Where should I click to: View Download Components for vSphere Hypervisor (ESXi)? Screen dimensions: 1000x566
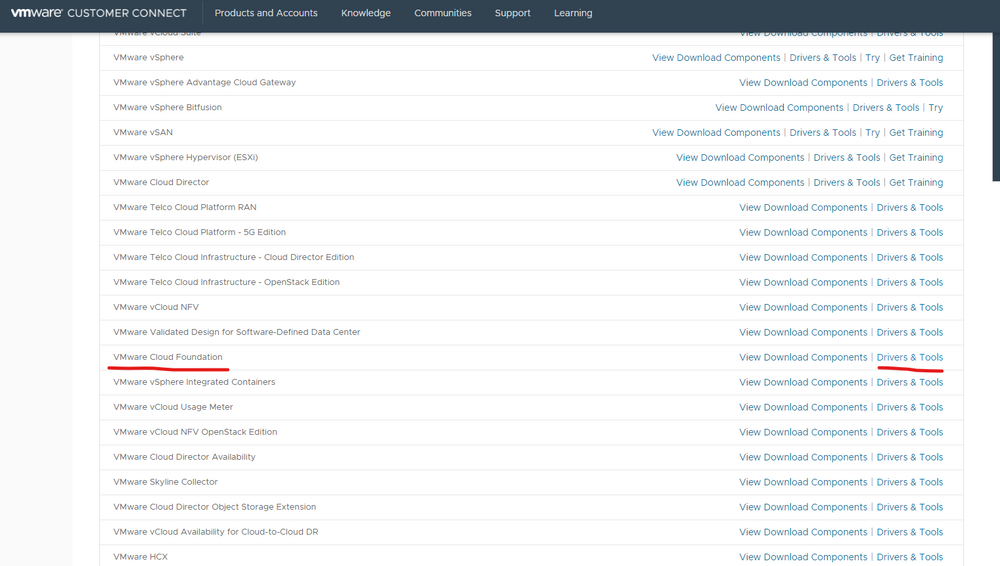pyautogui.click(x=740, y=157)
